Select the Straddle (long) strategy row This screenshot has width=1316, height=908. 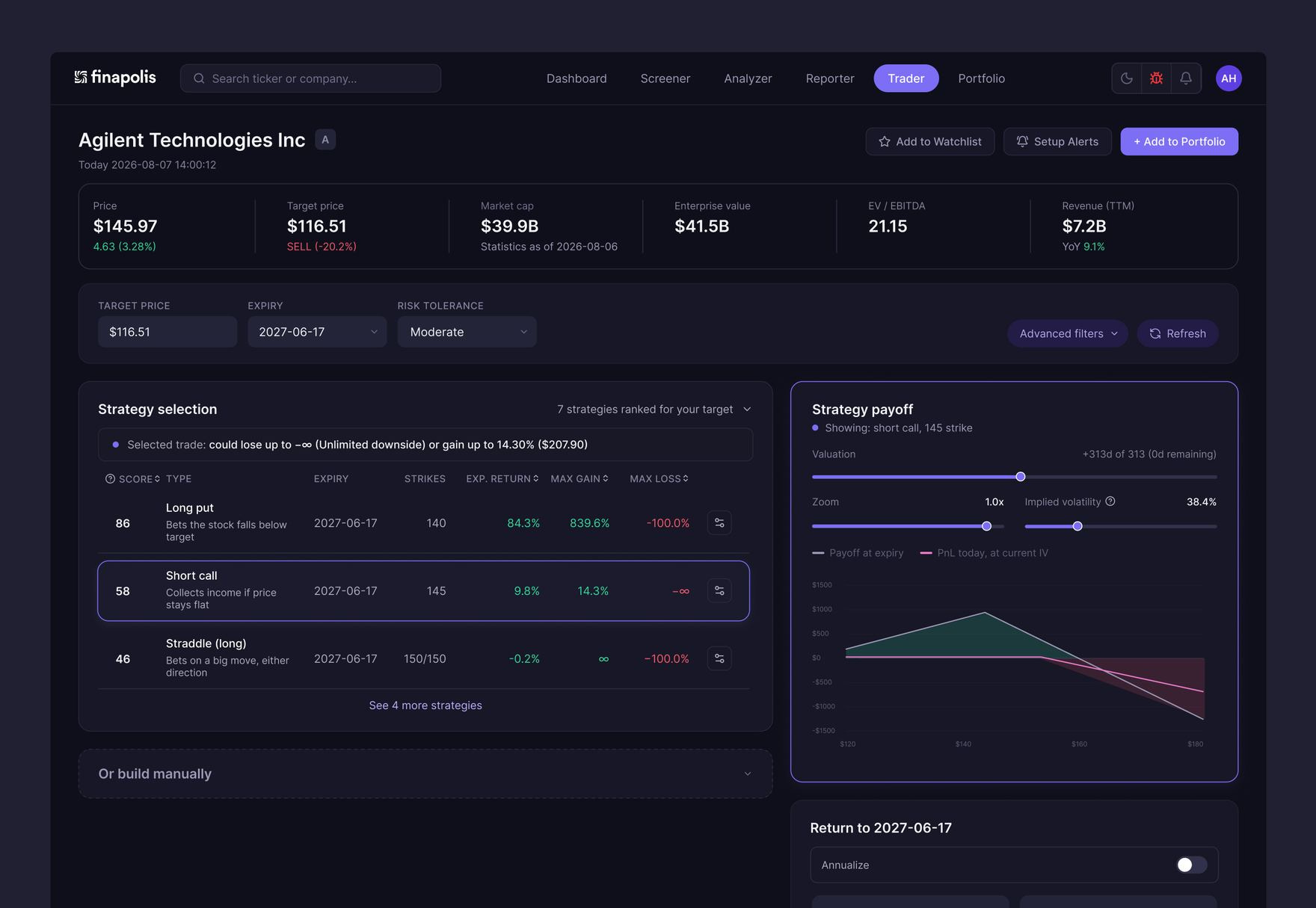click(423, 658)
